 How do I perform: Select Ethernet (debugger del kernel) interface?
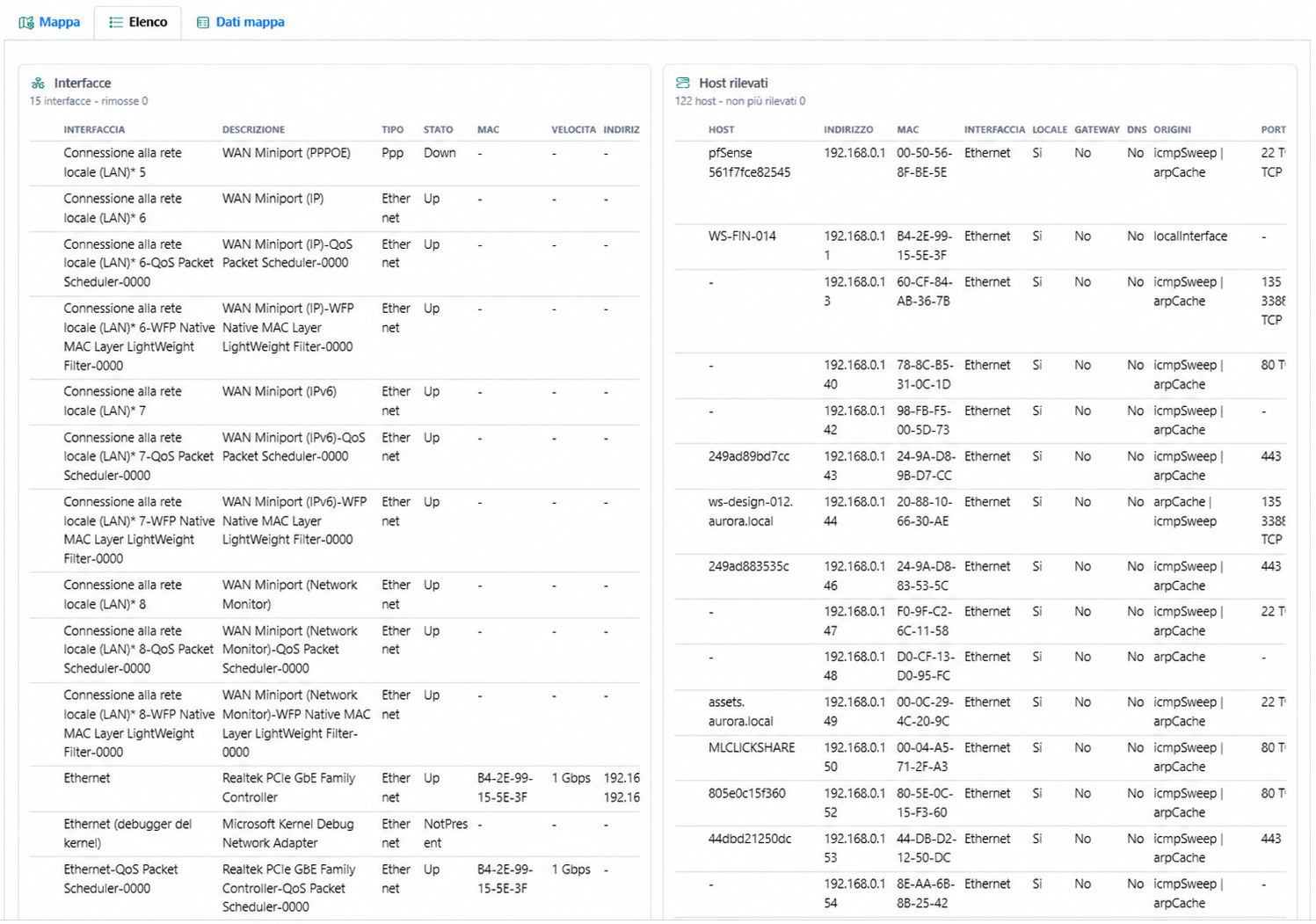(127, 833)
